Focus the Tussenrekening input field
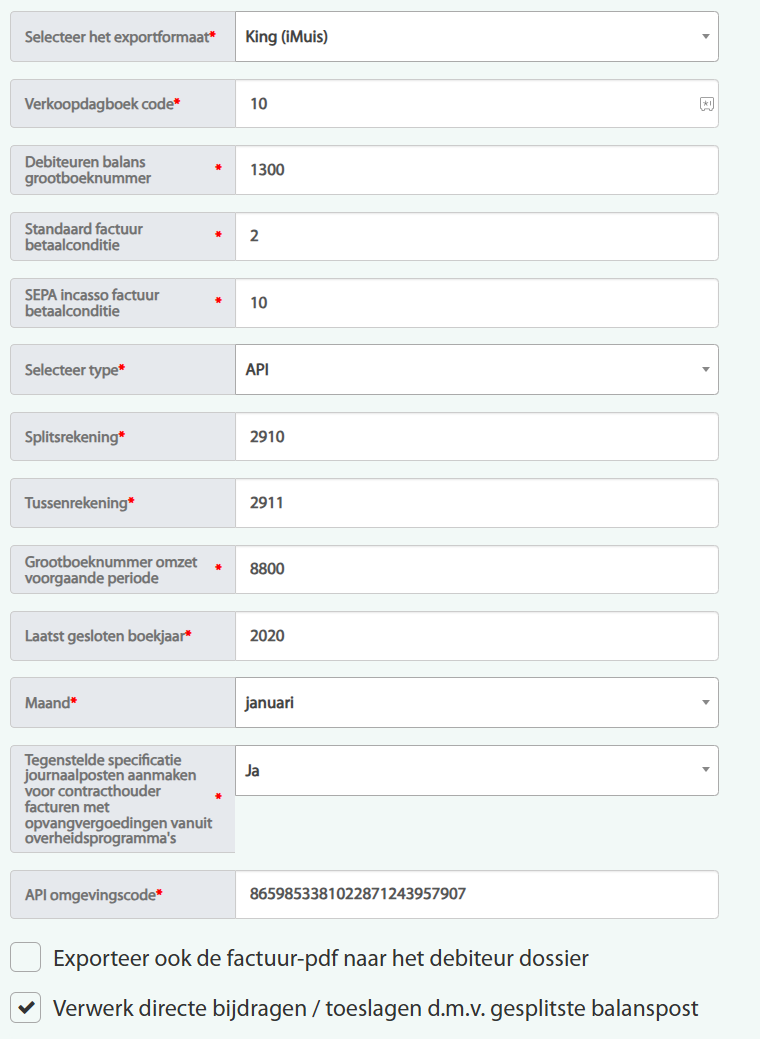Screen dimensions: 760x1039 point(476,503)
